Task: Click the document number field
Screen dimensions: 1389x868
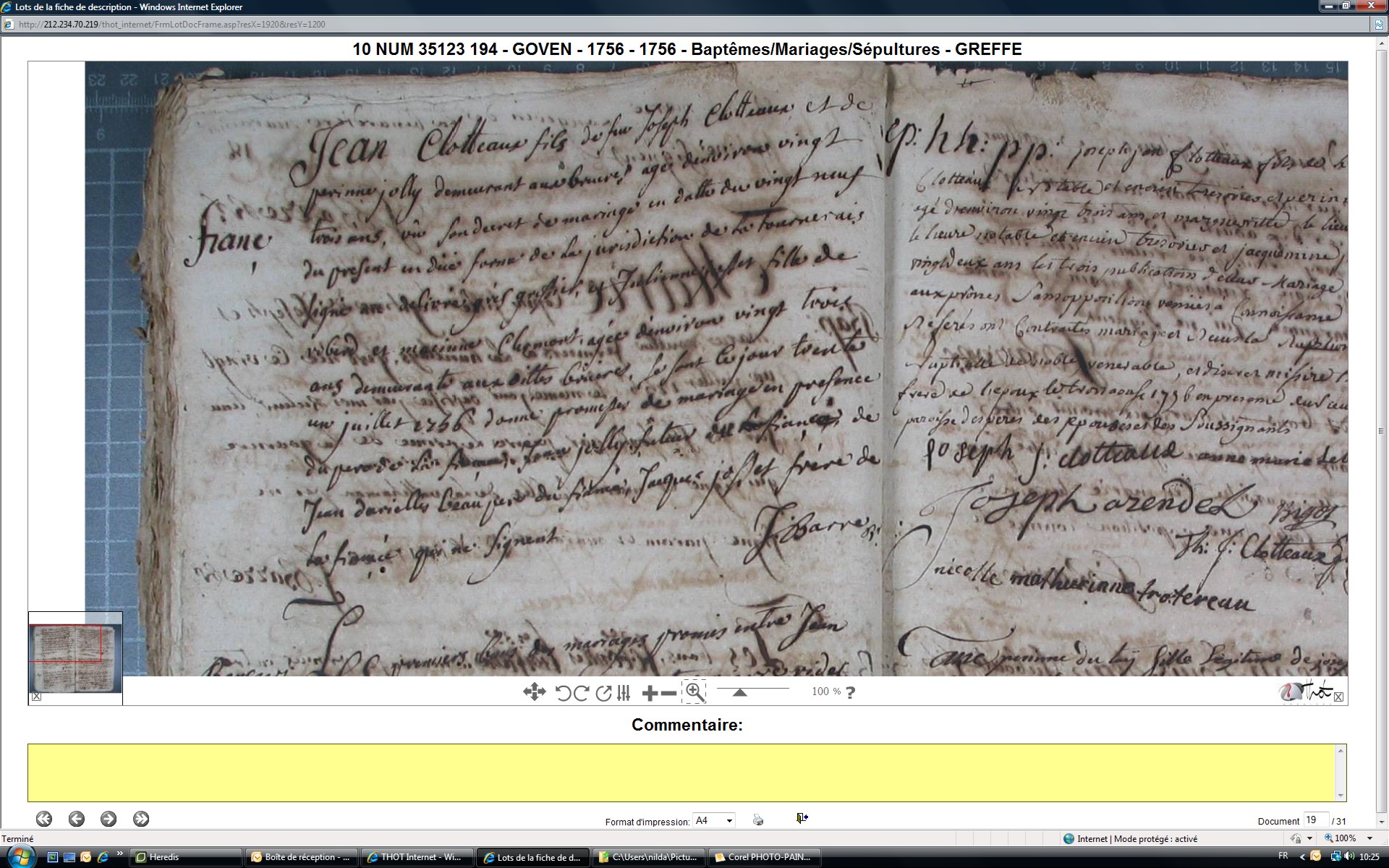Action: coord(1314,820)
